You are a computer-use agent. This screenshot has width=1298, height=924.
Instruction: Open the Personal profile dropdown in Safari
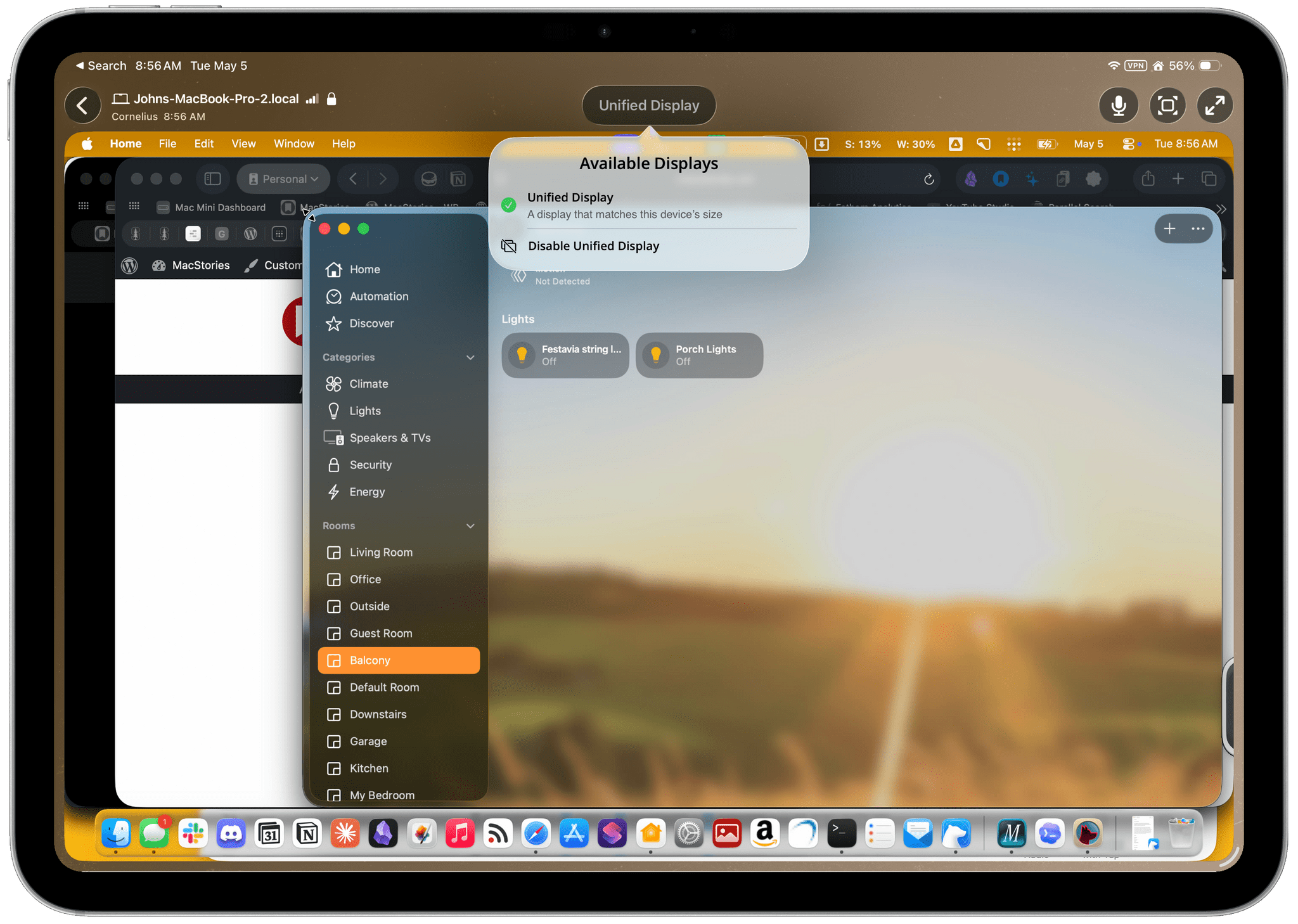click(x=283, y=179)
